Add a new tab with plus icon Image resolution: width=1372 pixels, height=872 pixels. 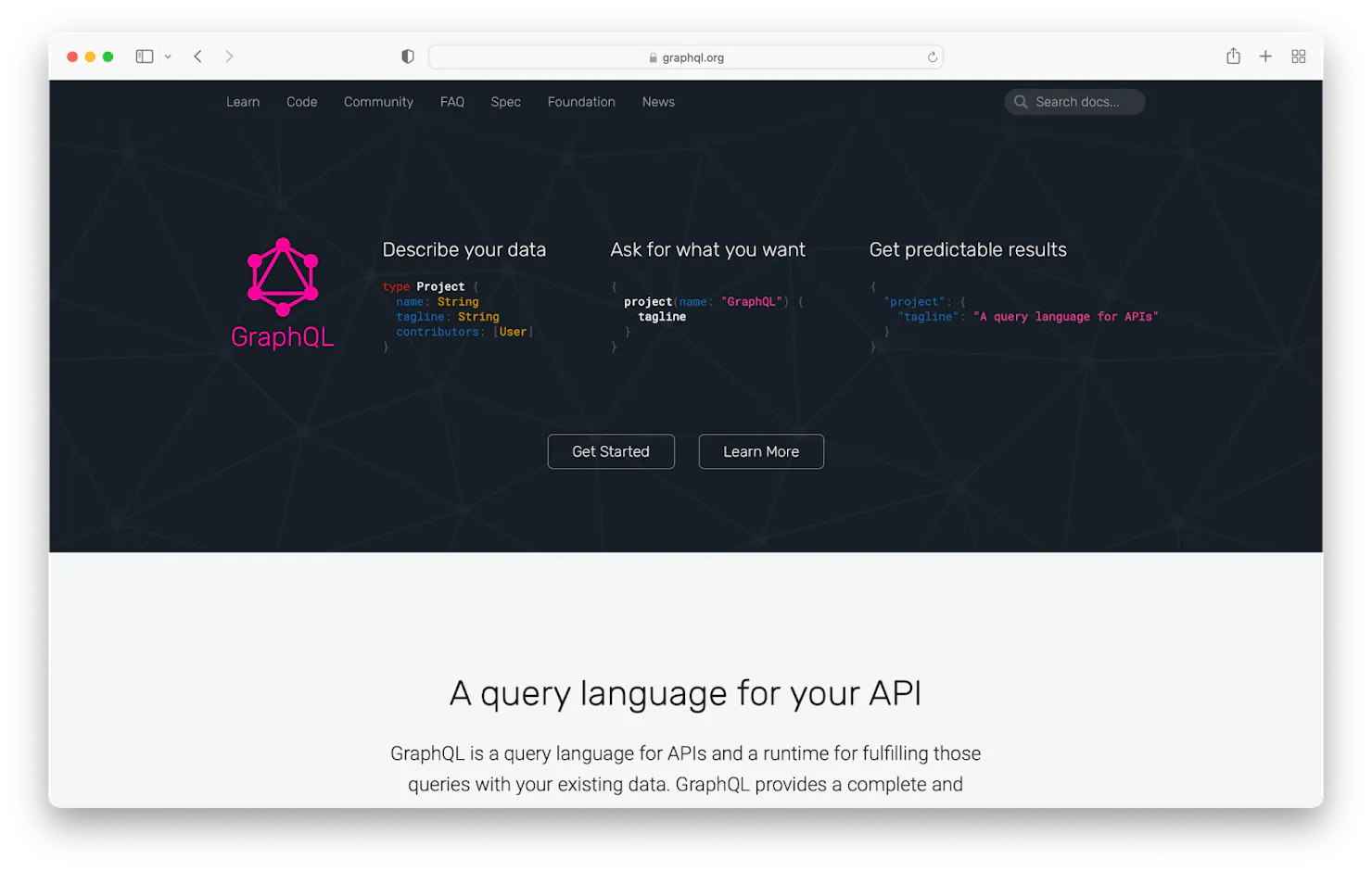(1265, 57)
